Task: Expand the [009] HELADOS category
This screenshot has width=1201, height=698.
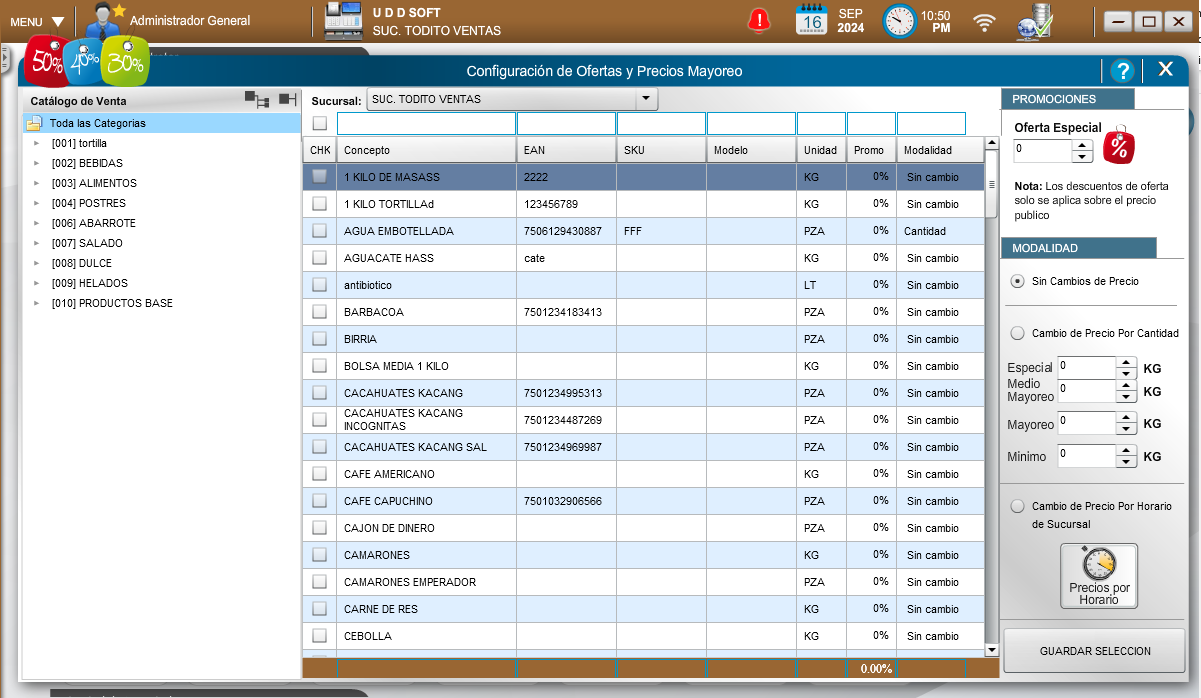Action: [37, 283]
